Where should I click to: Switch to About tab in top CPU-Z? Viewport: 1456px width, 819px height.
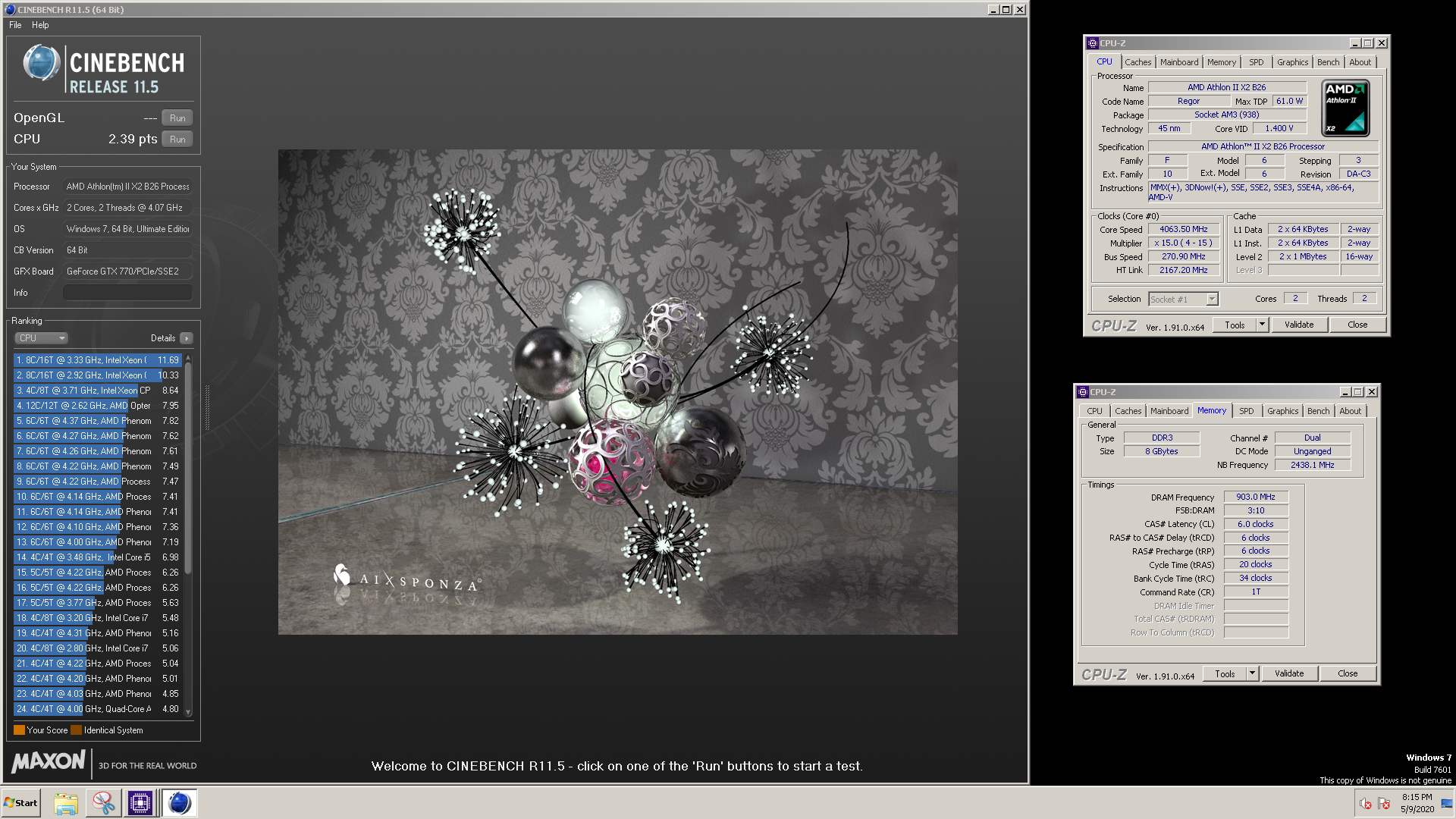(1360, 62)
